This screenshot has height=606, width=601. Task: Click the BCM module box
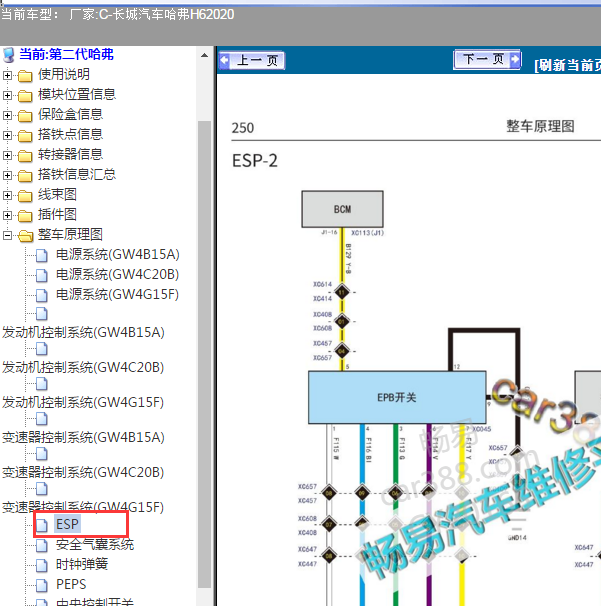point(342,209)
